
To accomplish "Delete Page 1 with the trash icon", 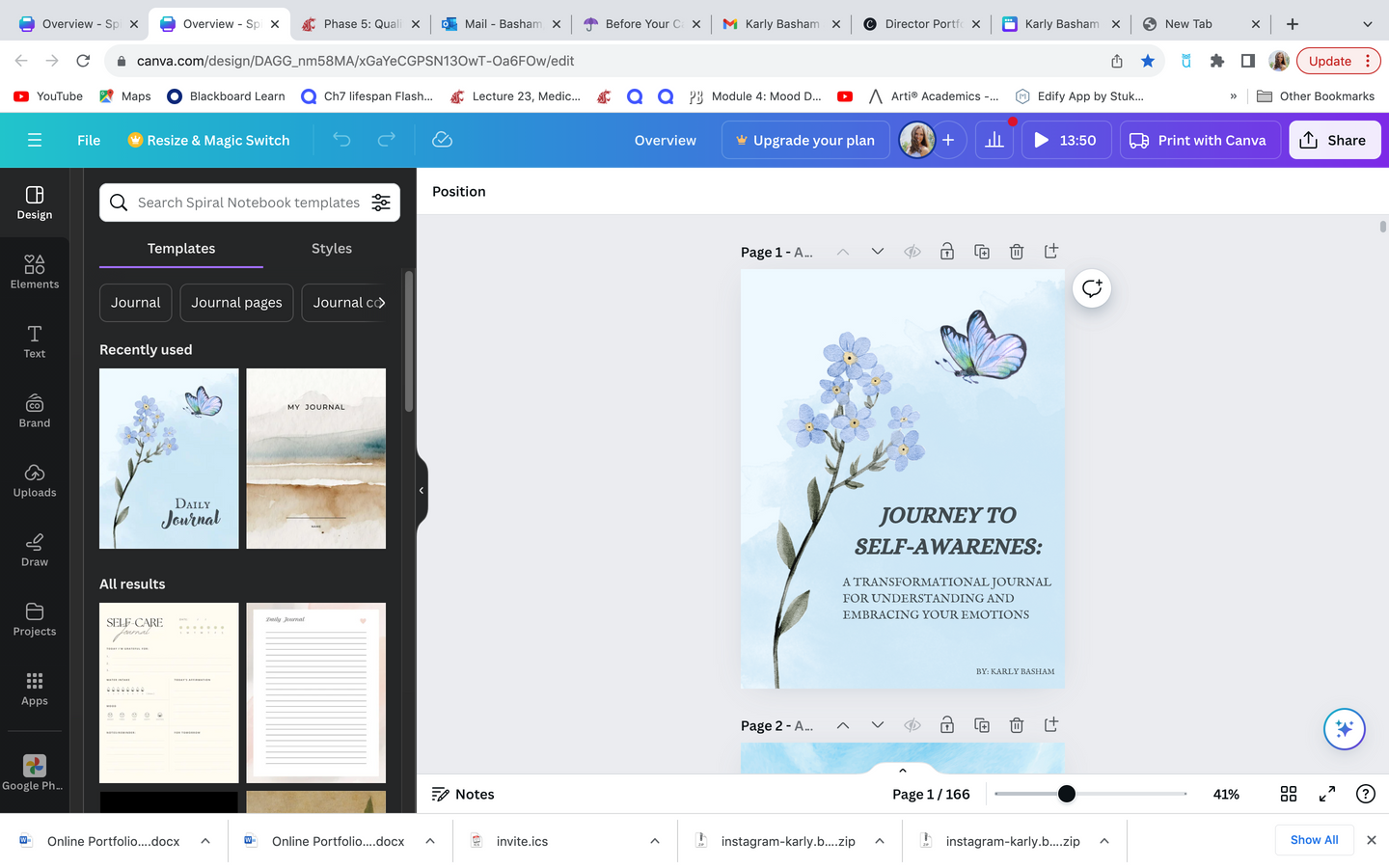I will (1017, 252).
